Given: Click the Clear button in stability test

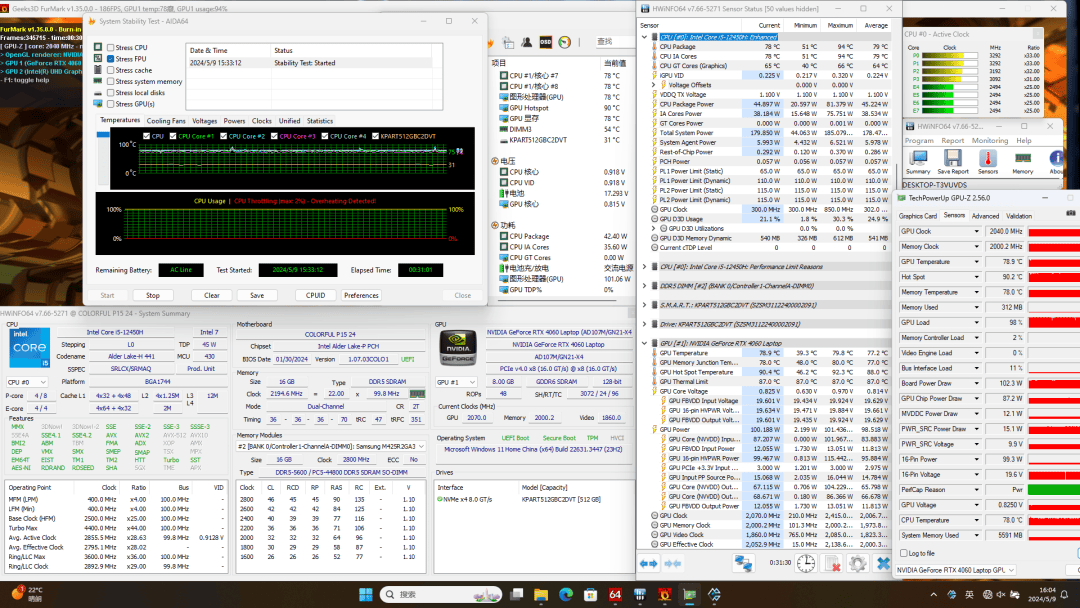Looking at the screenshot, I should coord(211,295).
